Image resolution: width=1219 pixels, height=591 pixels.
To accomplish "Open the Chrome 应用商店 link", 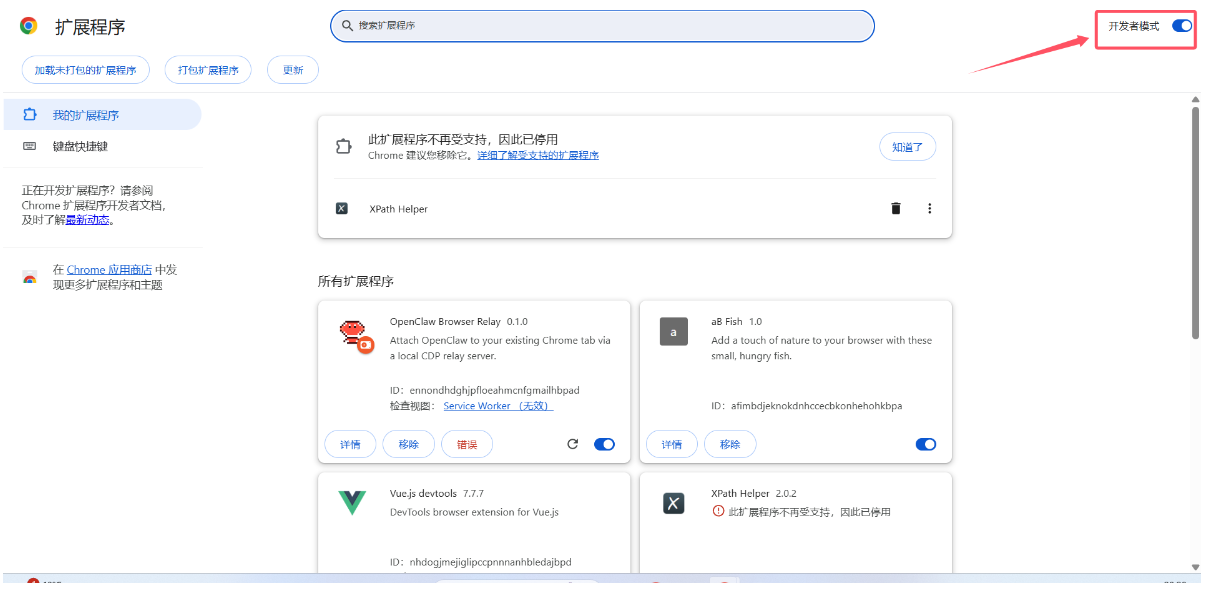I will [109, 270].
